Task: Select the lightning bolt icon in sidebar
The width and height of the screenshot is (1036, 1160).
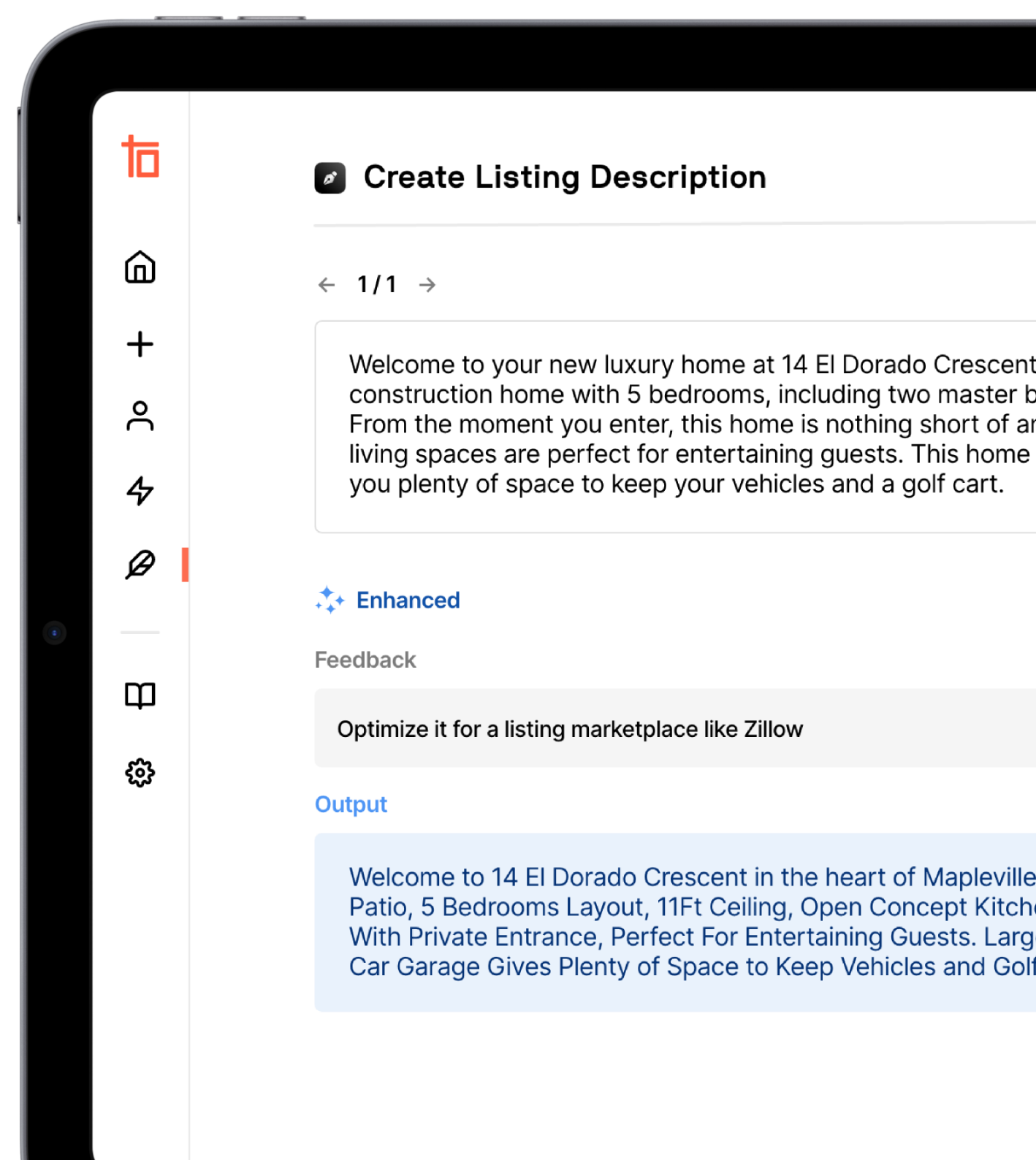Action: click(x=140, y=490)
